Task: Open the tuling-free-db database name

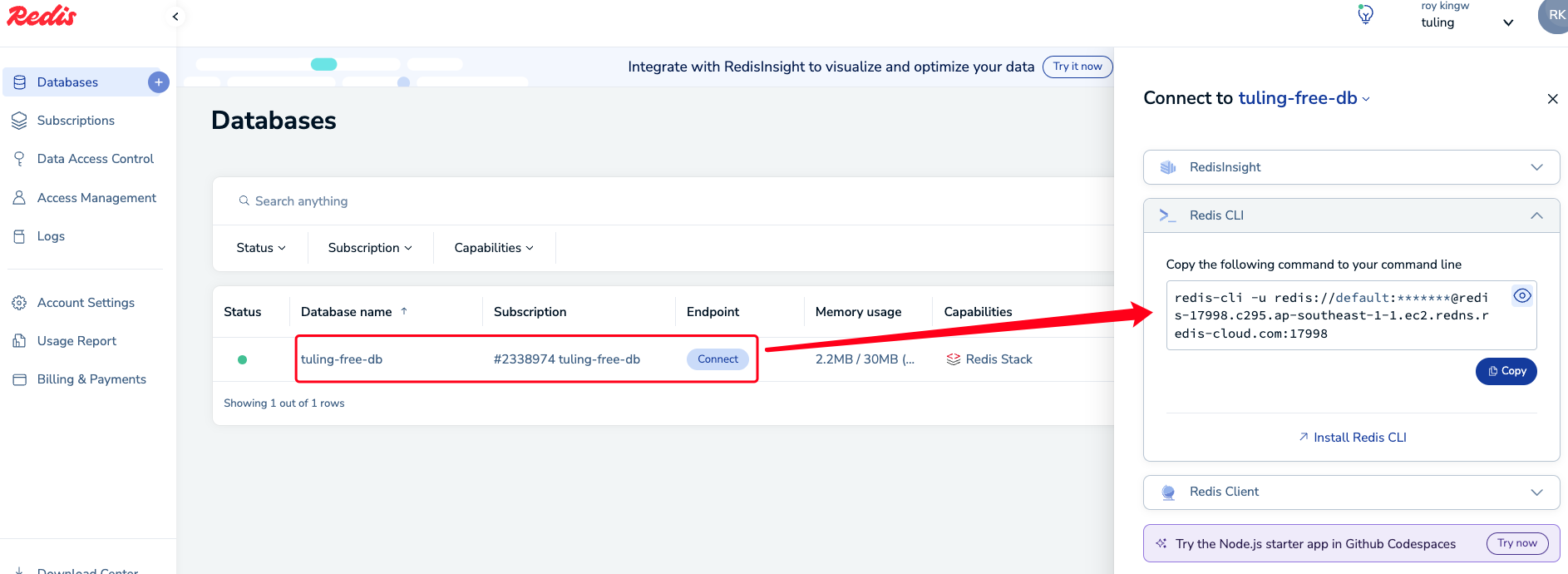Action: 342,359
